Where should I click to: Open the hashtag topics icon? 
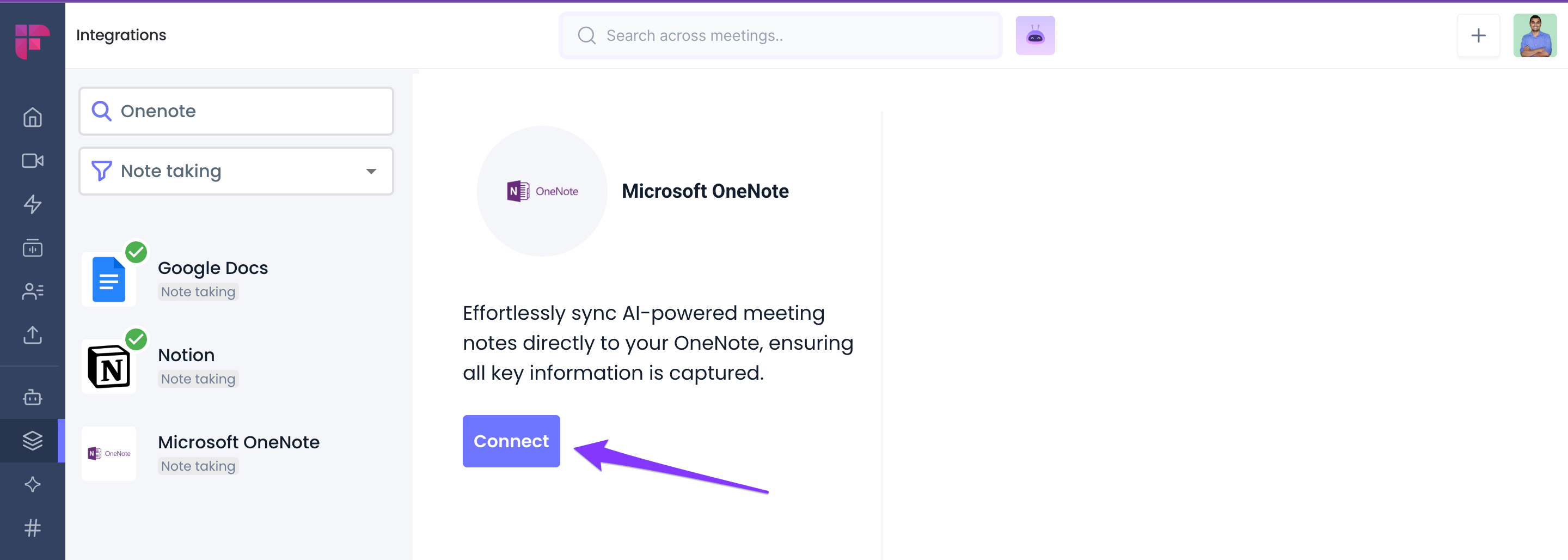tap(32, 528)
